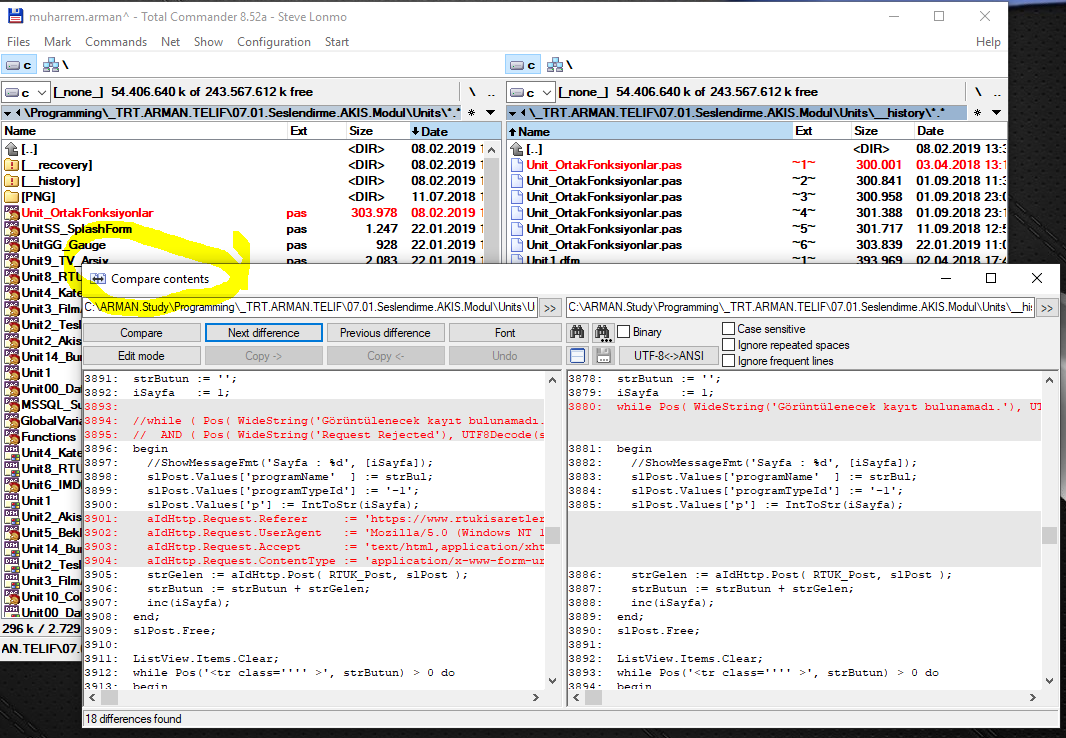The width and height of the screenshot is (1066, 738).
Task: Click right compare pane horizontal scrollbar thumb
Action: point(594,697)
